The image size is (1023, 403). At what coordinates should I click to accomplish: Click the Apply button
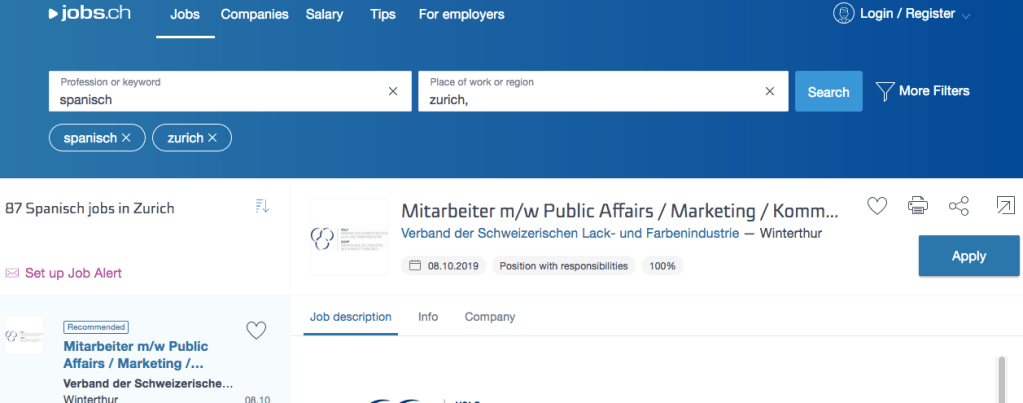(x=968, y=256)
